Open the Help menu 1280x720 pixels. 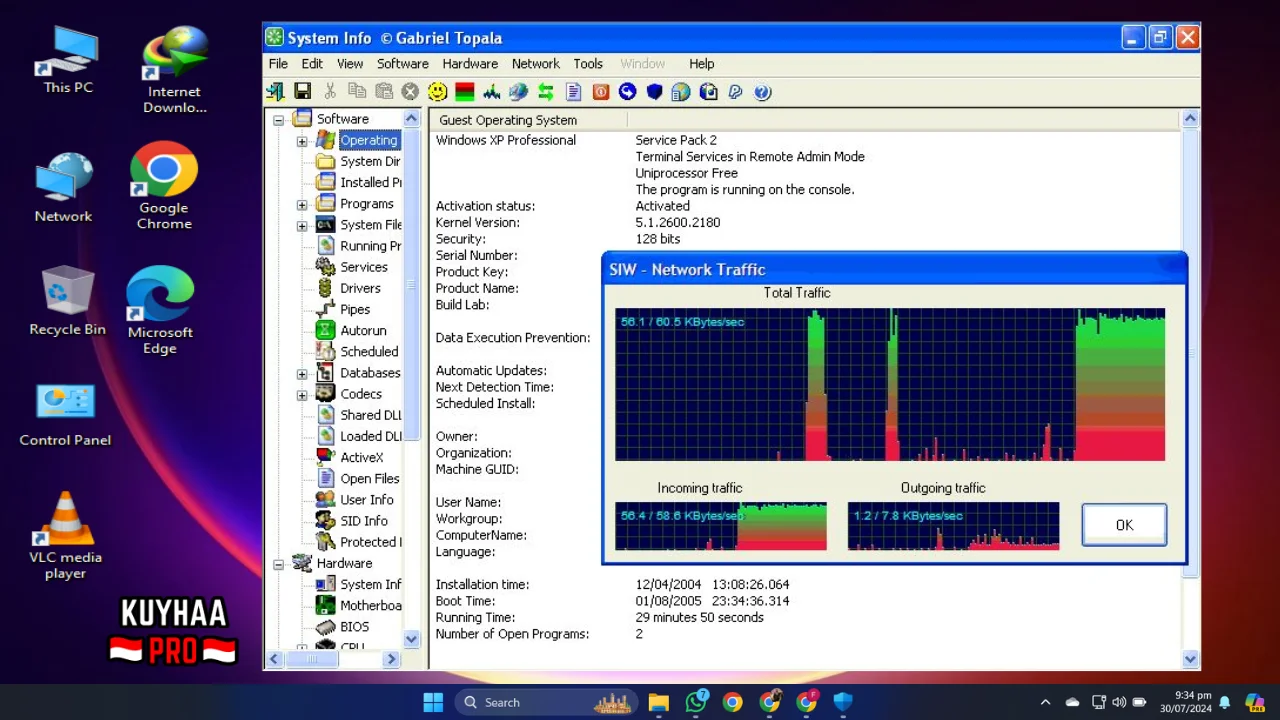click(x=701, y=63)
